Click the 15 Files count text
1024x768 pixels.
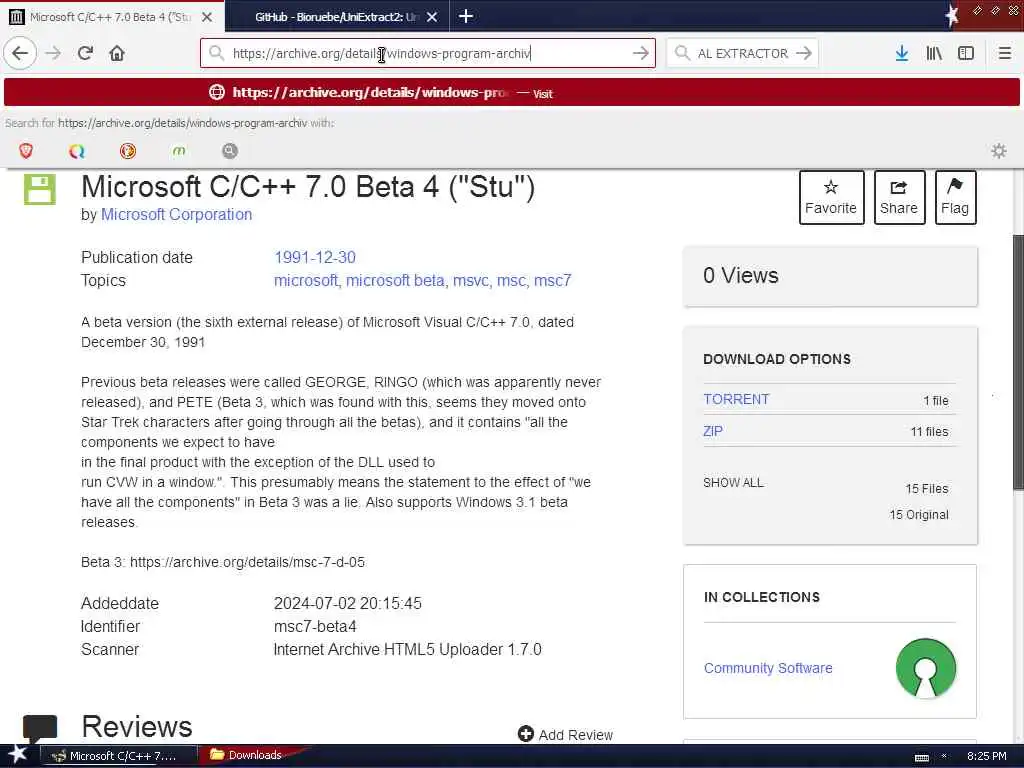927,488
